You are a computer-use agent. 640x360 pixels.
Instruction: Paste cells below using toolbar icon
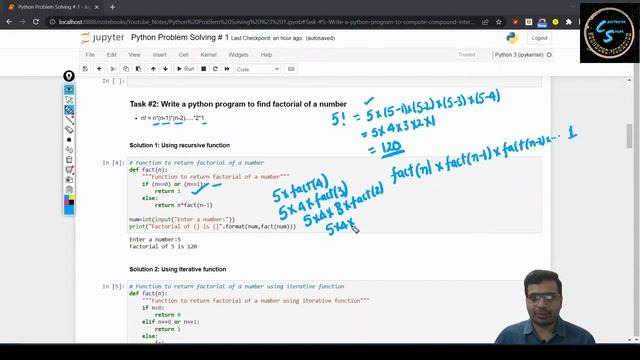click(x=138, y=69)
